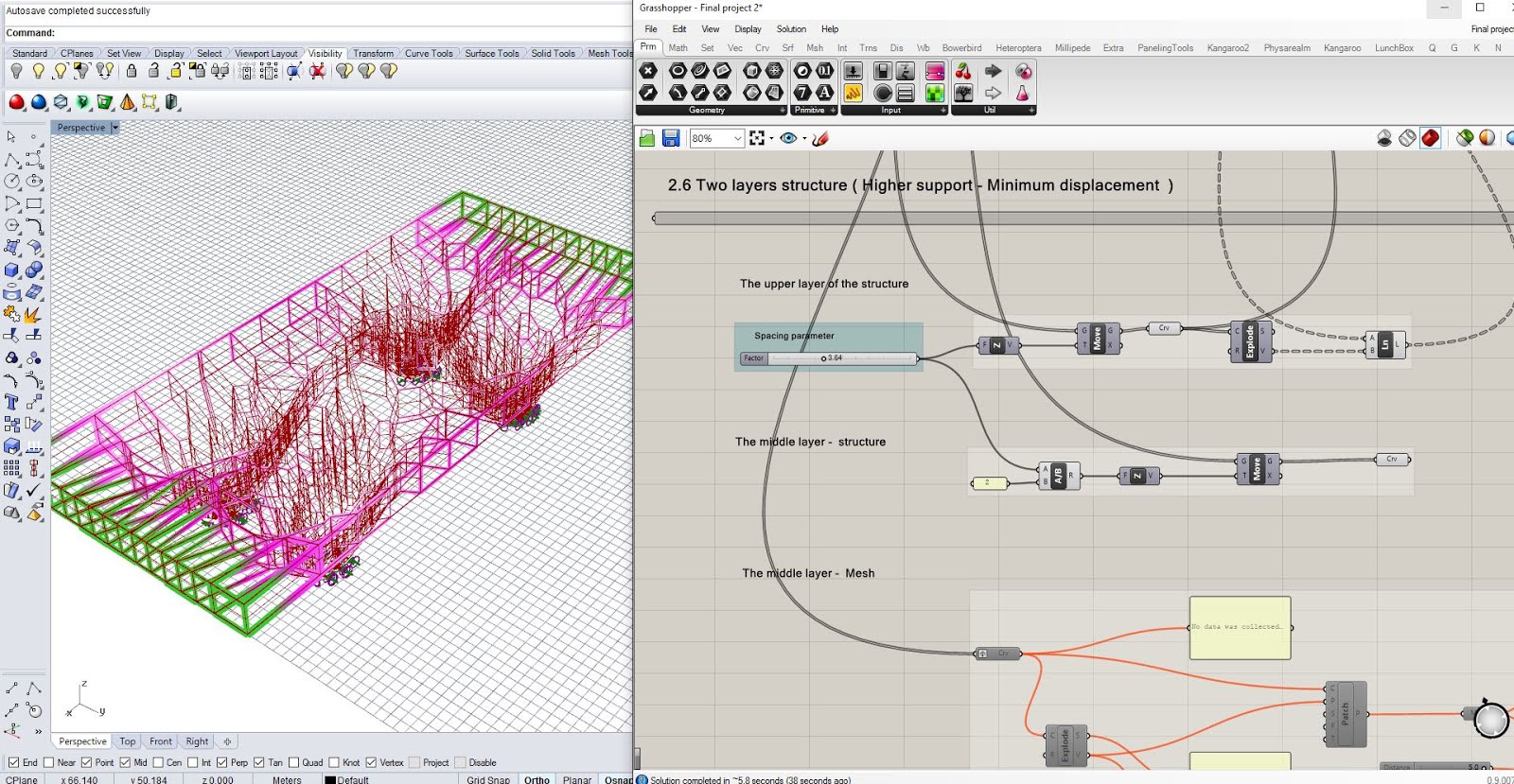Image resolution: width=1514 pixels, height=784 pixels.
Task: Expand the Primitive group panel
Action: pos(833,110)
